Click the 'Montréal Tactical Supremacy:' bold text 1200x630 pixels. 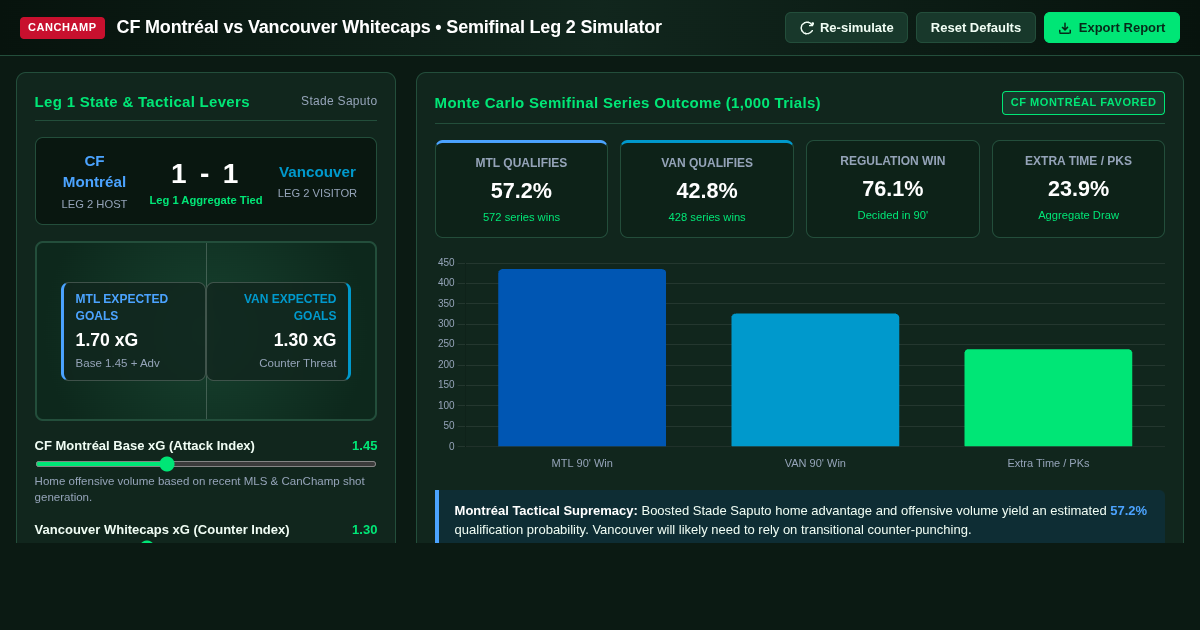point(546,510)
